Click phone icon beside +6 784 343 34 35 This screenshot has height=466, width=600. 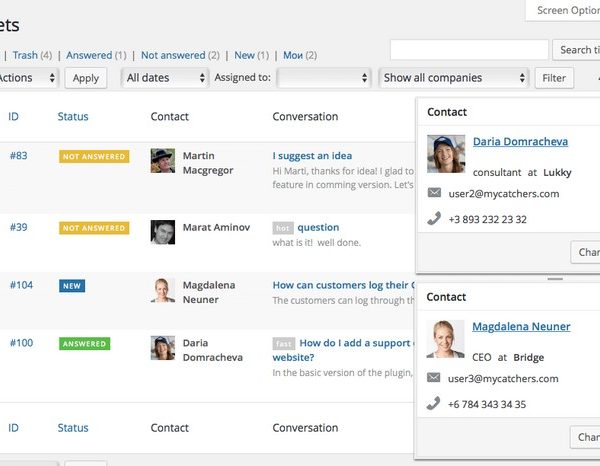click(x=434, y=404)
